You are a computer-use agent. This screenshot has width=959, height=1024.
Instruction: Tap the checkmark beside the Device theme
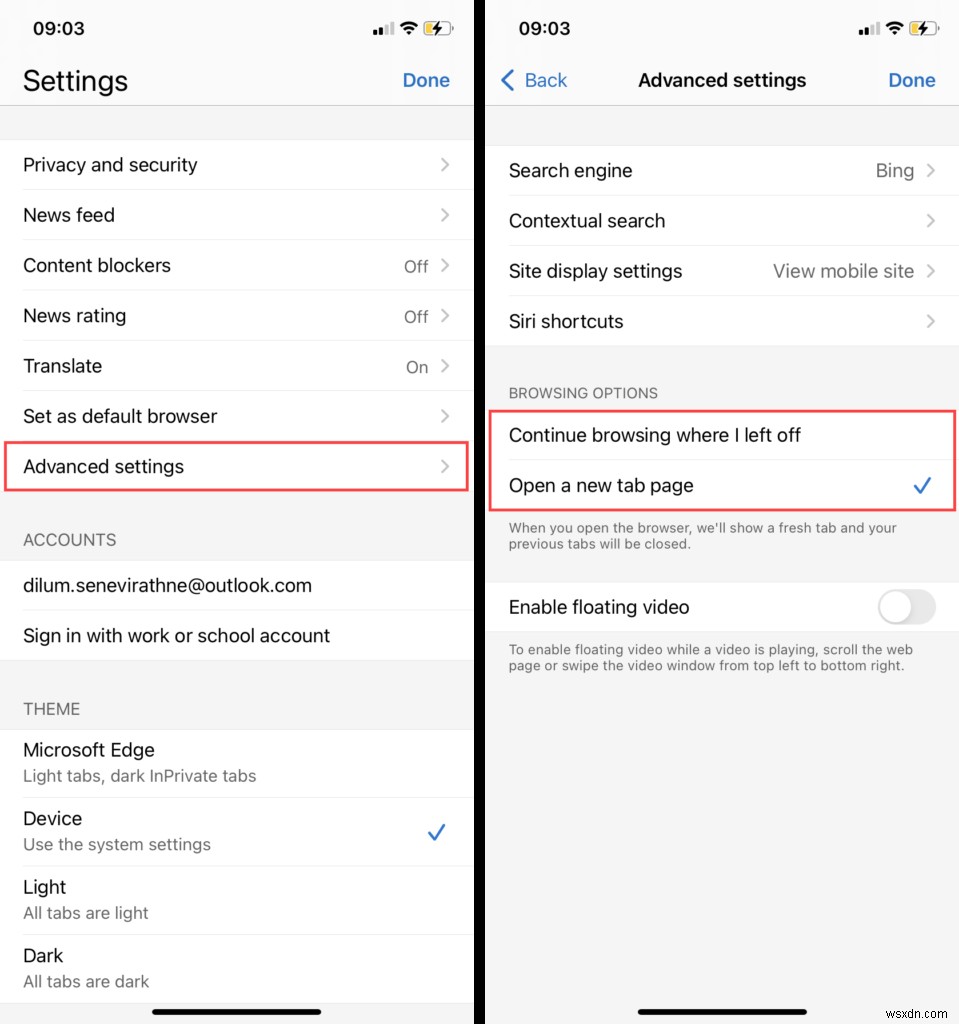[436, 832]
